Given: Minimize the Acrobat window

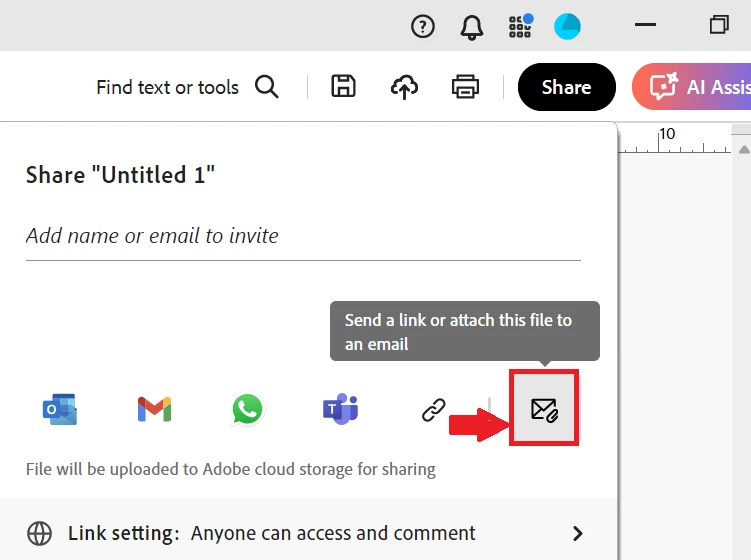Looking at the screenshot, I should [x=645, y=25].
